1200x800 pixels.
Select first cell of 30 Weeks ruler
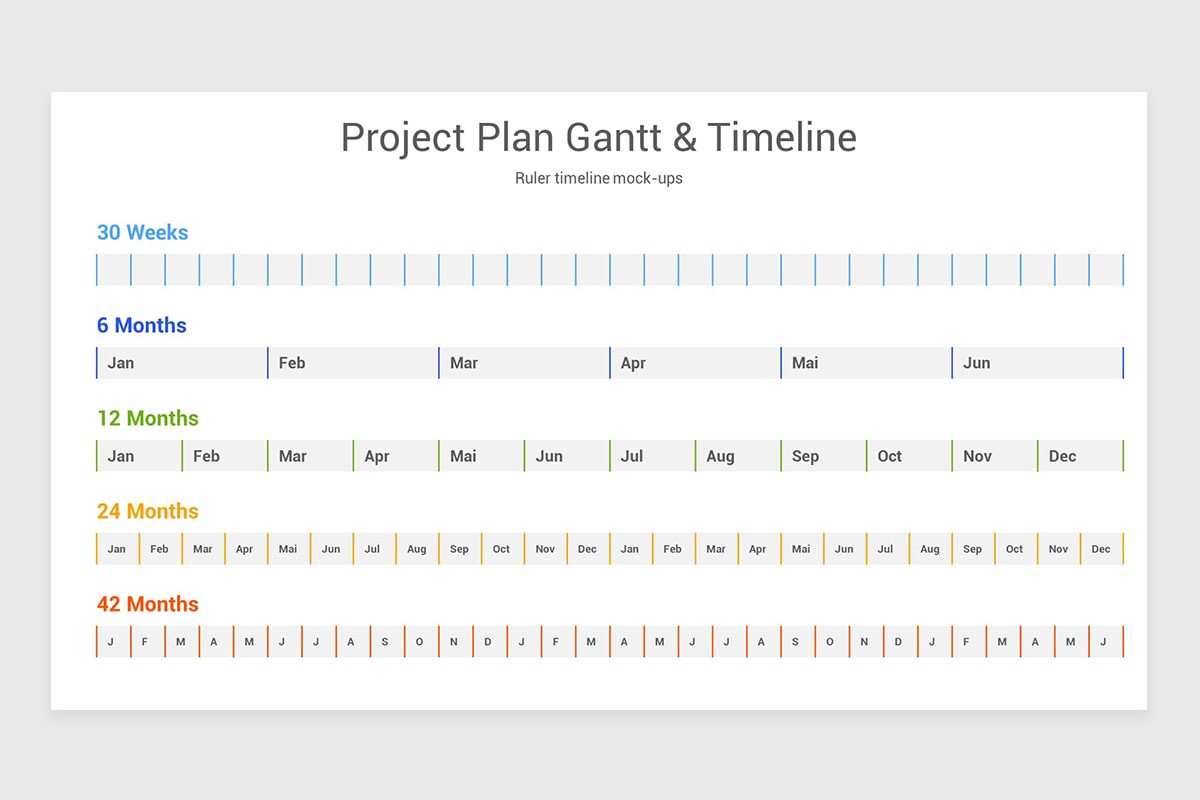[x=114, y=270]
